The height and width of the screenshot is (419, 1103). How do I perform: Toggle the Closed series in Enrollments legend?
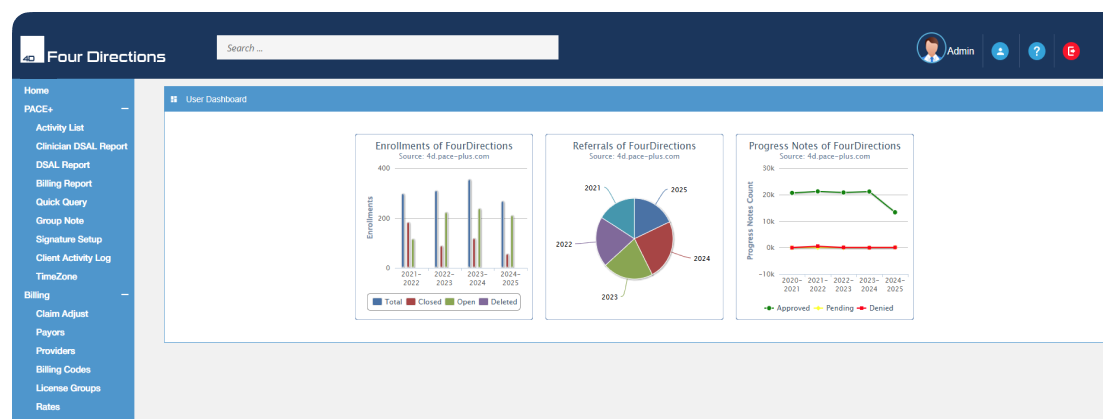424,301
